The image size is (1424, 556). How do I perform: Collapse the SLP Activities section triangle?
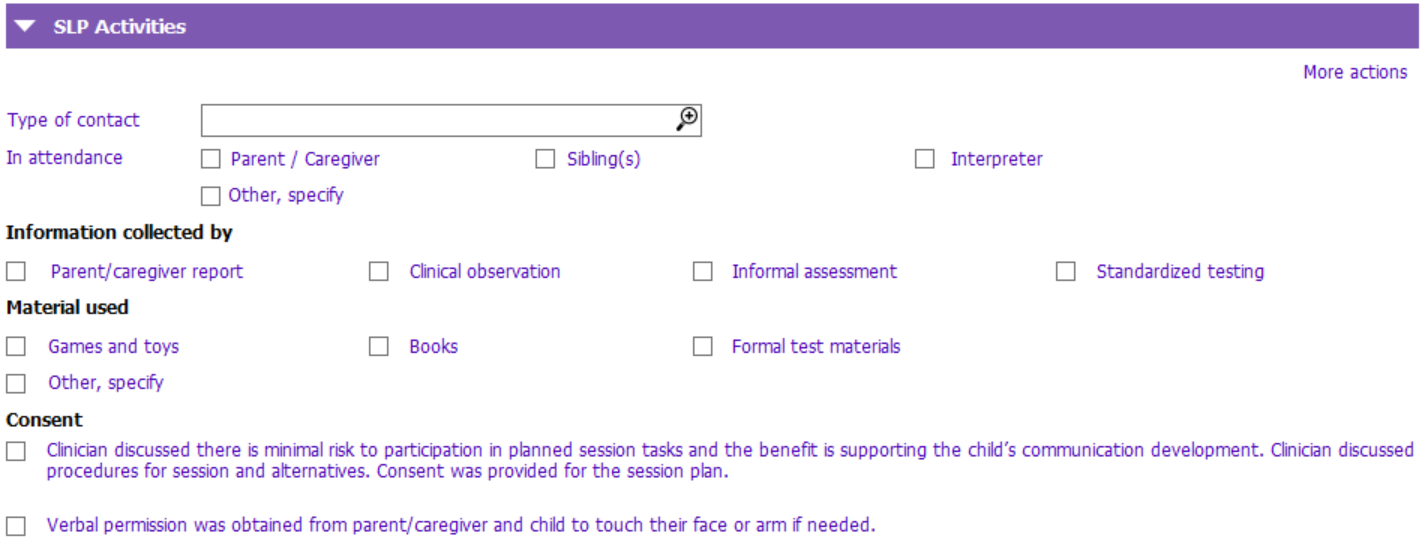tap(25, 27)
